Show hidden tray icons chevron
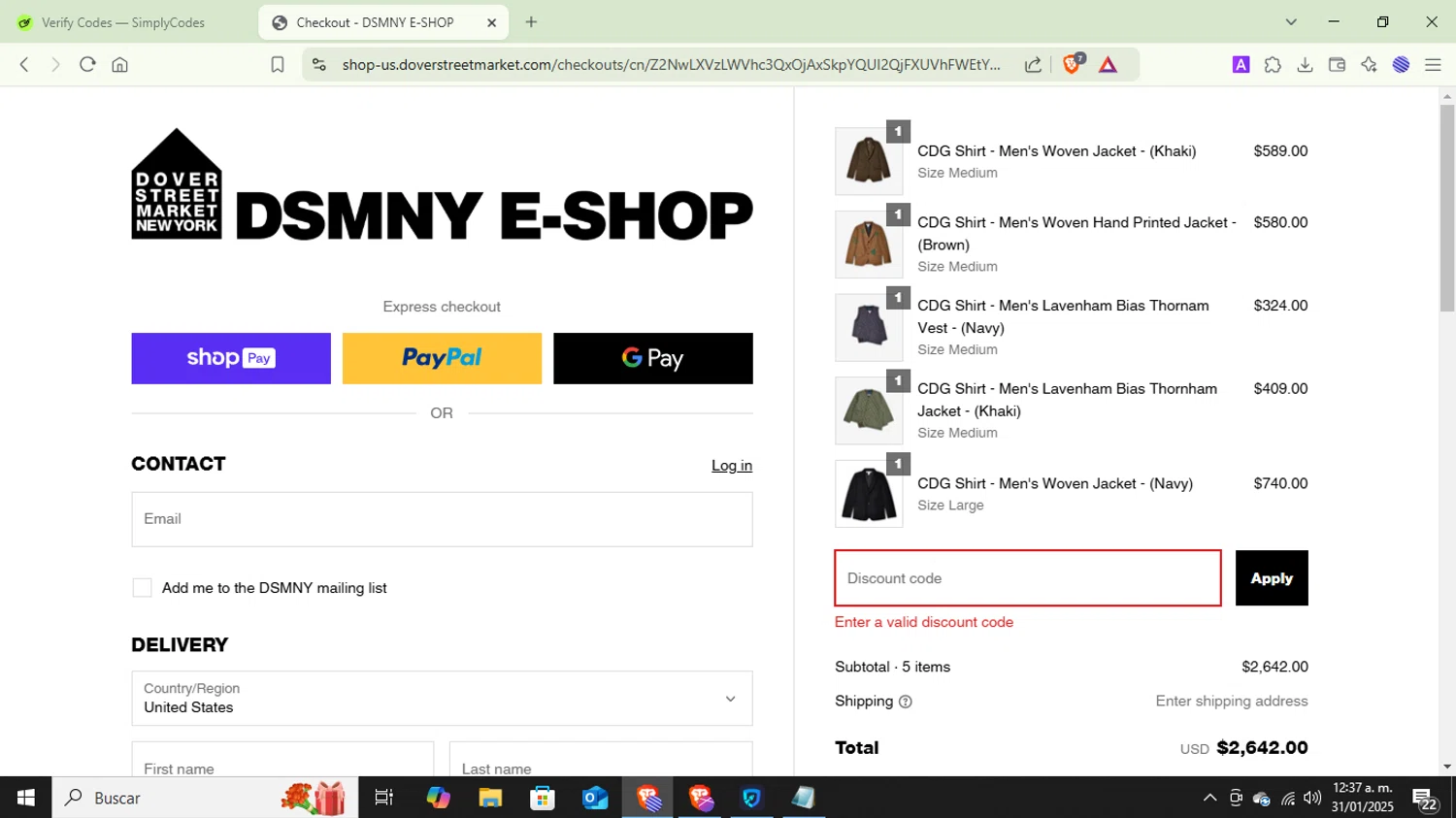The height and width of the screenshot is (818, 1456). pyautogui.click(x=1209, y=798)
